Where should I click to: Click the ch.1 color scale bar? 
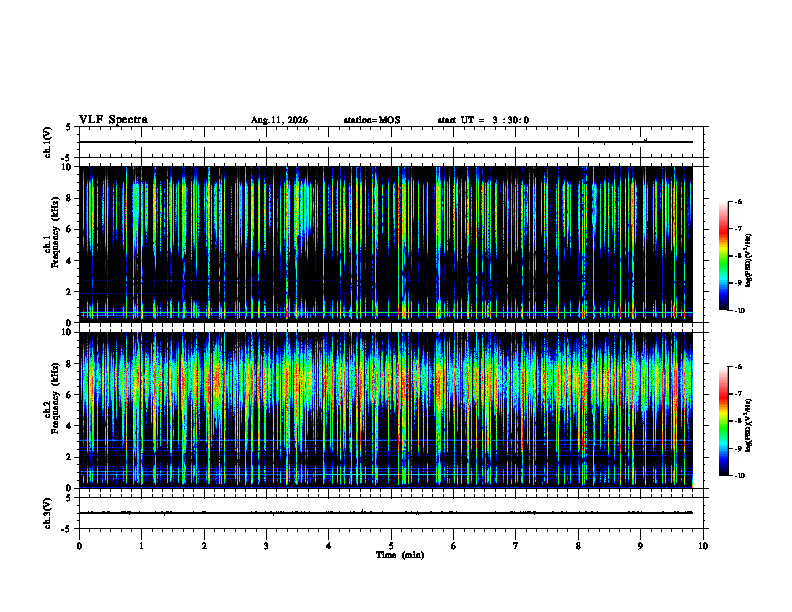tap(723, 256)
